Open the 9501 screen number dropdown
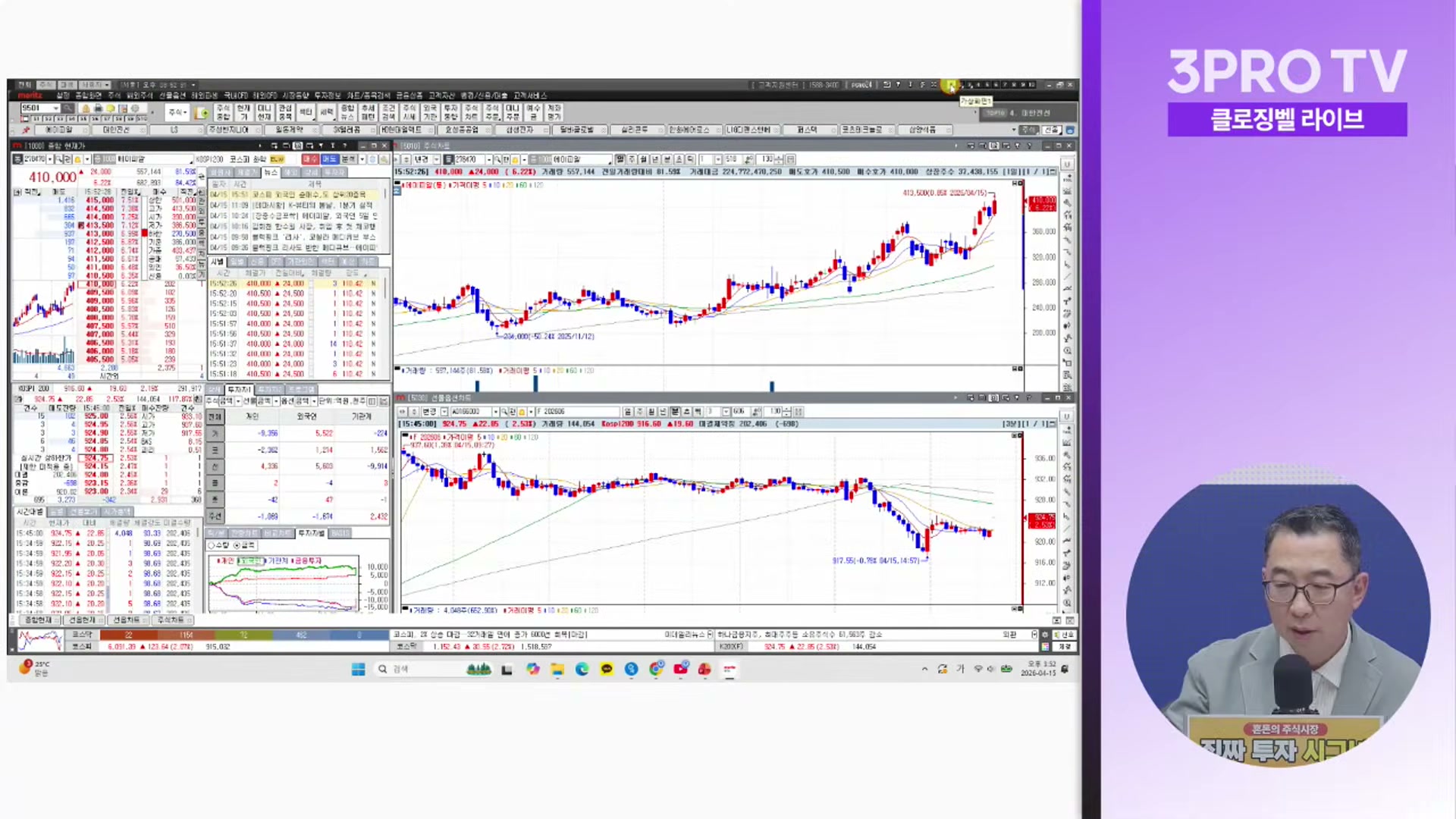The image size is (1456, 819). pos(56,108)
